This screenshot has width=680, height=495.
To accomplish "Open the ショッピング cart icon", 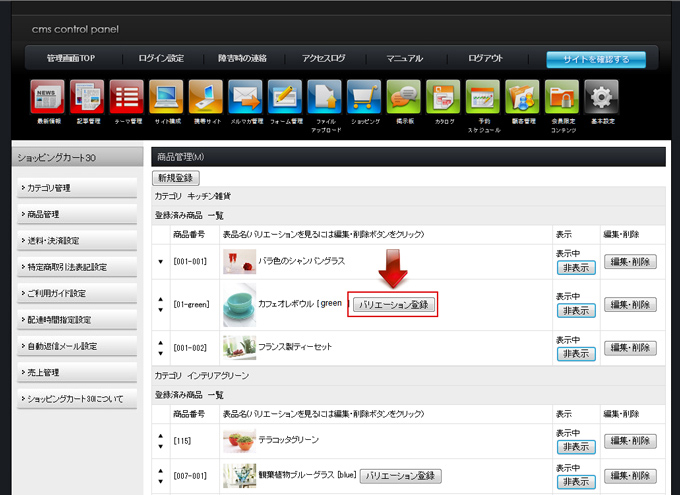I will [364, 98].
